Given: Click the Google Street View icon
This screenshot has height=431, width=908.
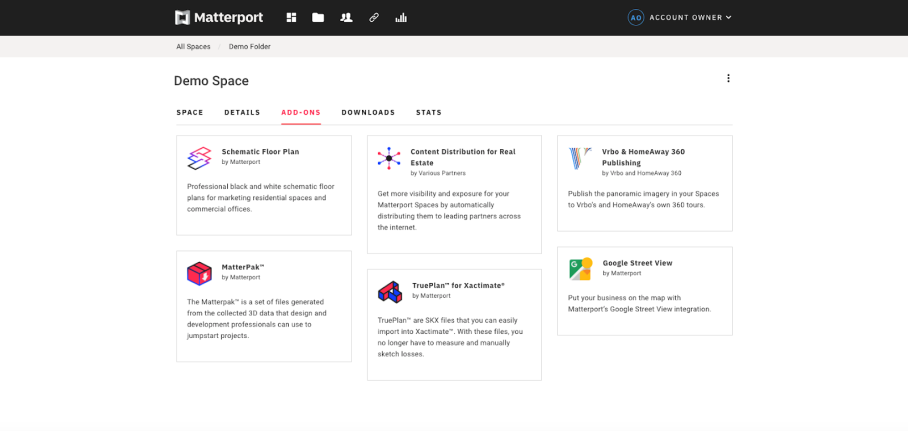Looking at the screenshot, I should point(581,269).
